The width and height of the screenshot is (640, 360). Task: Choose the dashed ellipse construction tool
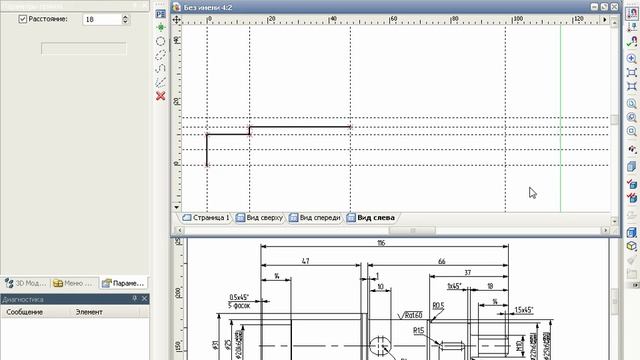(161, 55)
